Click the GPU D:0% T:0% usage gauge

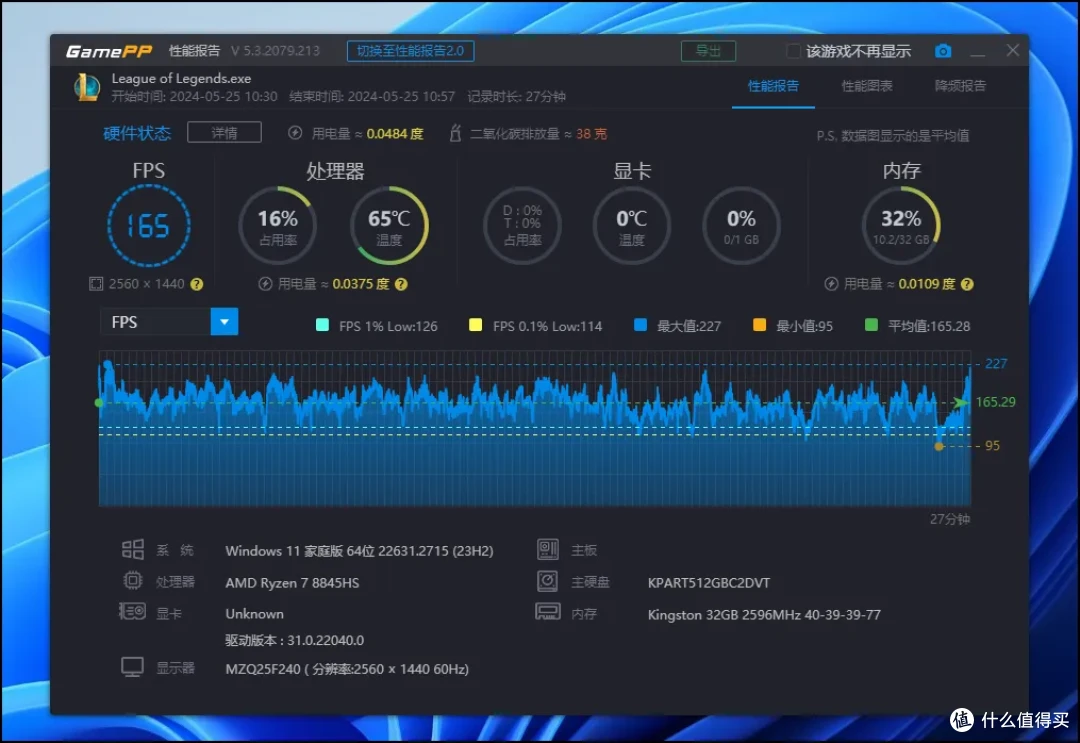tap(522, 225)
